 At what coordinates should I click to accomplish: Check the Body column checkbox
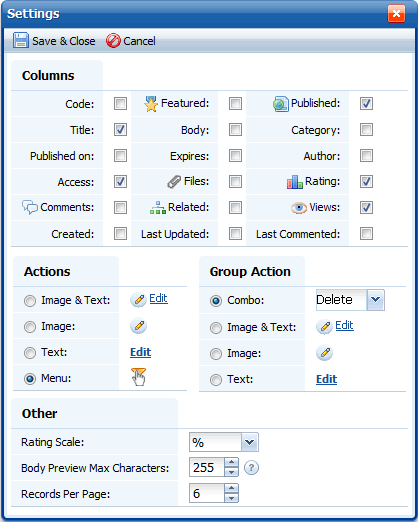[235, 129]
